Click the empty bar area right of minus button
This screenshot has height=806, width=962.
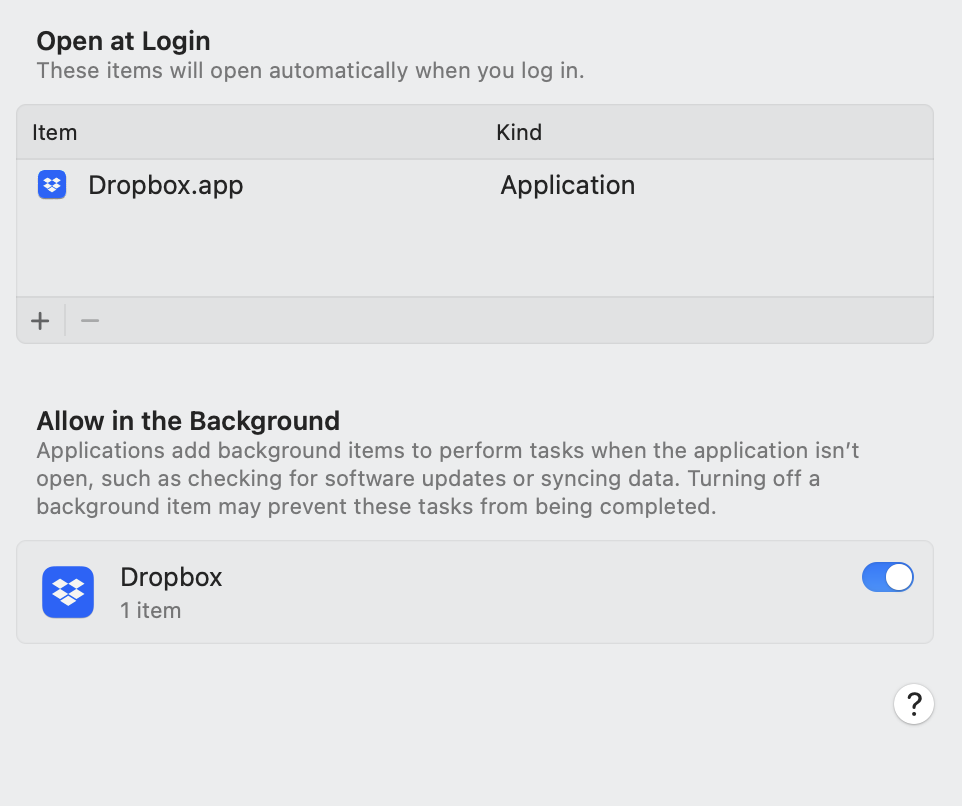pyautogui.click(x=500, y=321)
